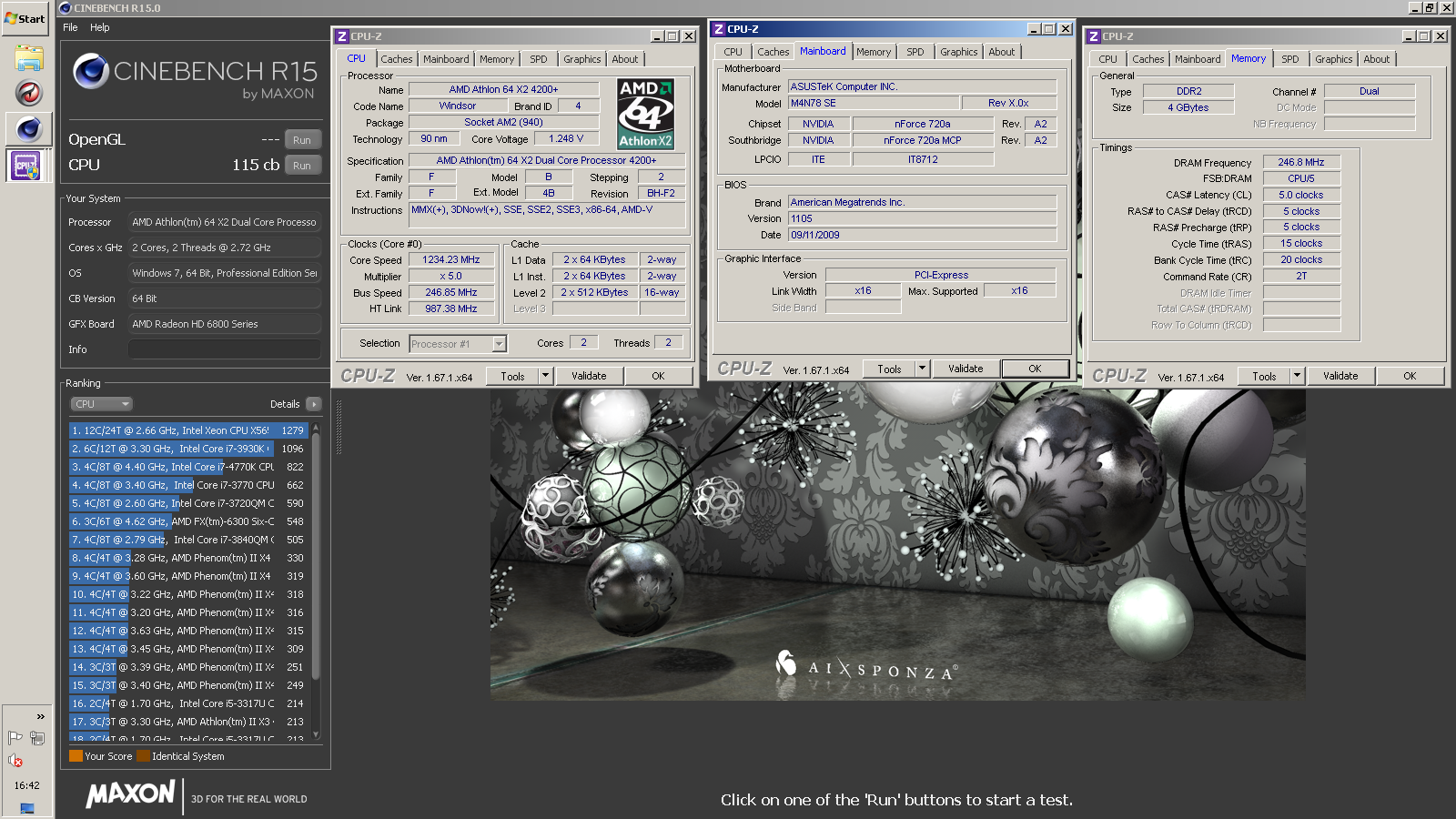Open Windows Explorer from the taskbar
This screenshot has width=1456, height=819.
click(x=28, y=59)
